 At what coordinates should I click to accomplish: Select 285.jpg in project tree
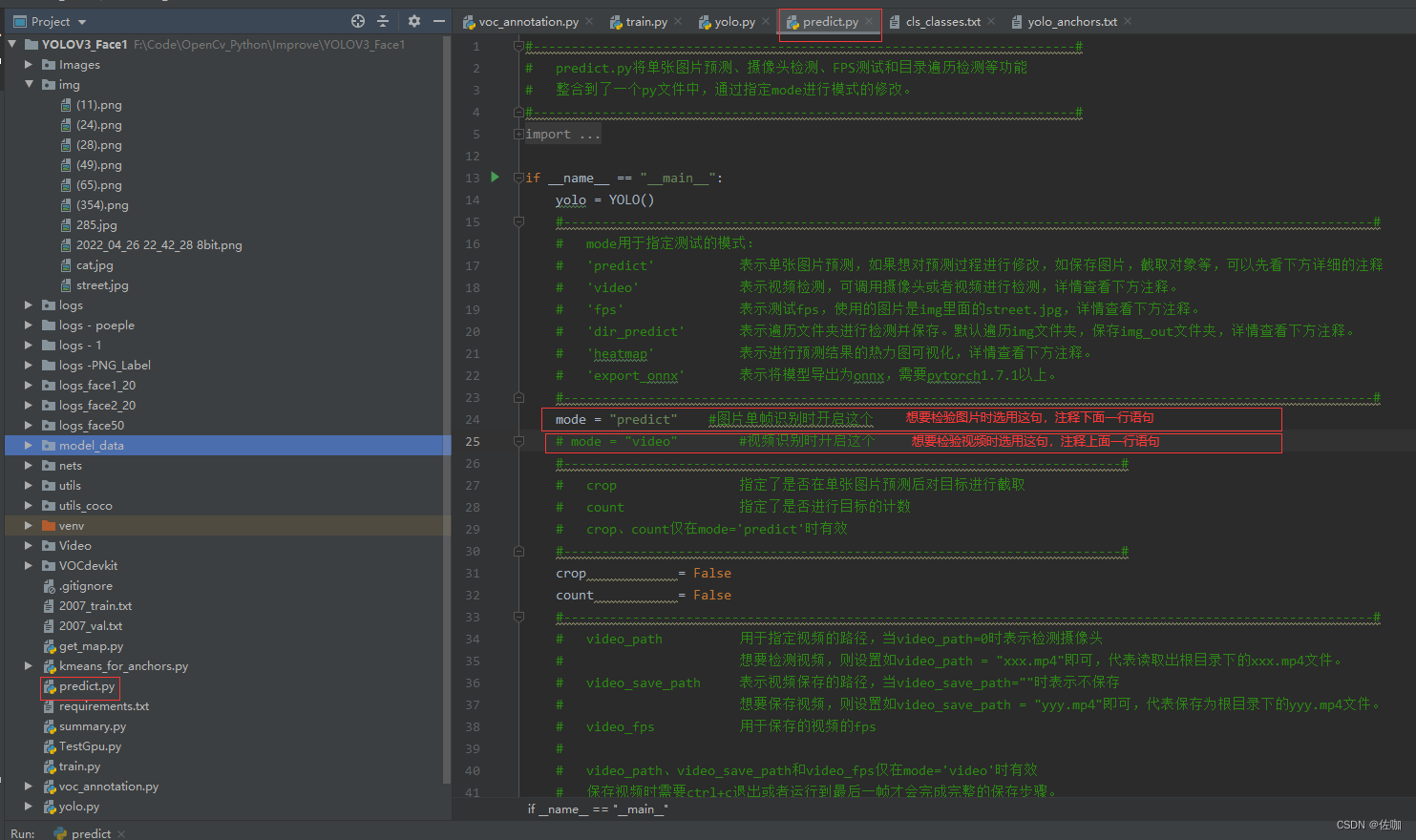[96, 224]
